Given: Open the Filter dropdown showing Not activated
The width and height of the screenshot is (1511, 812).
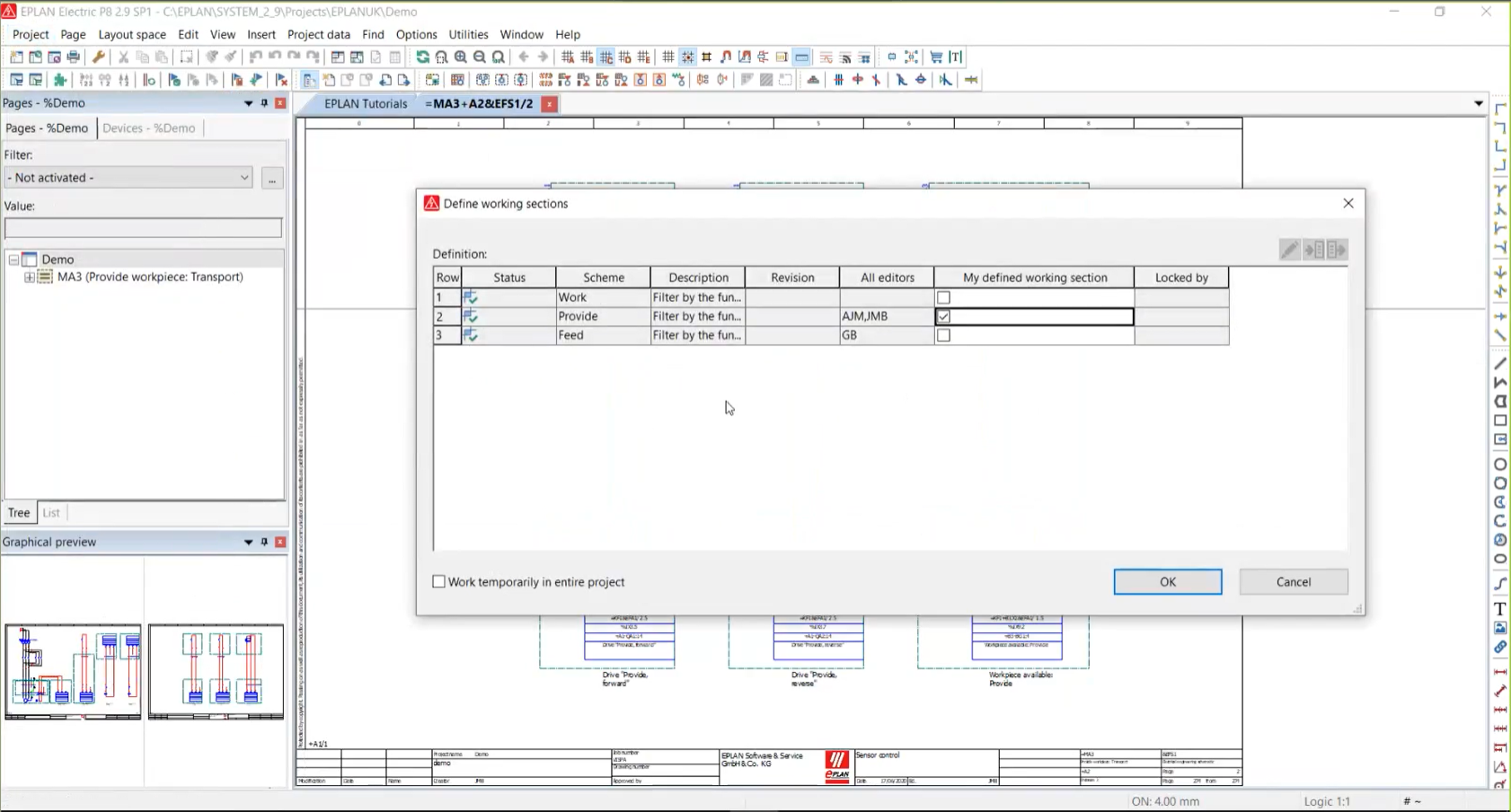Looking at the screenshot, I should (x=243, y=177).
